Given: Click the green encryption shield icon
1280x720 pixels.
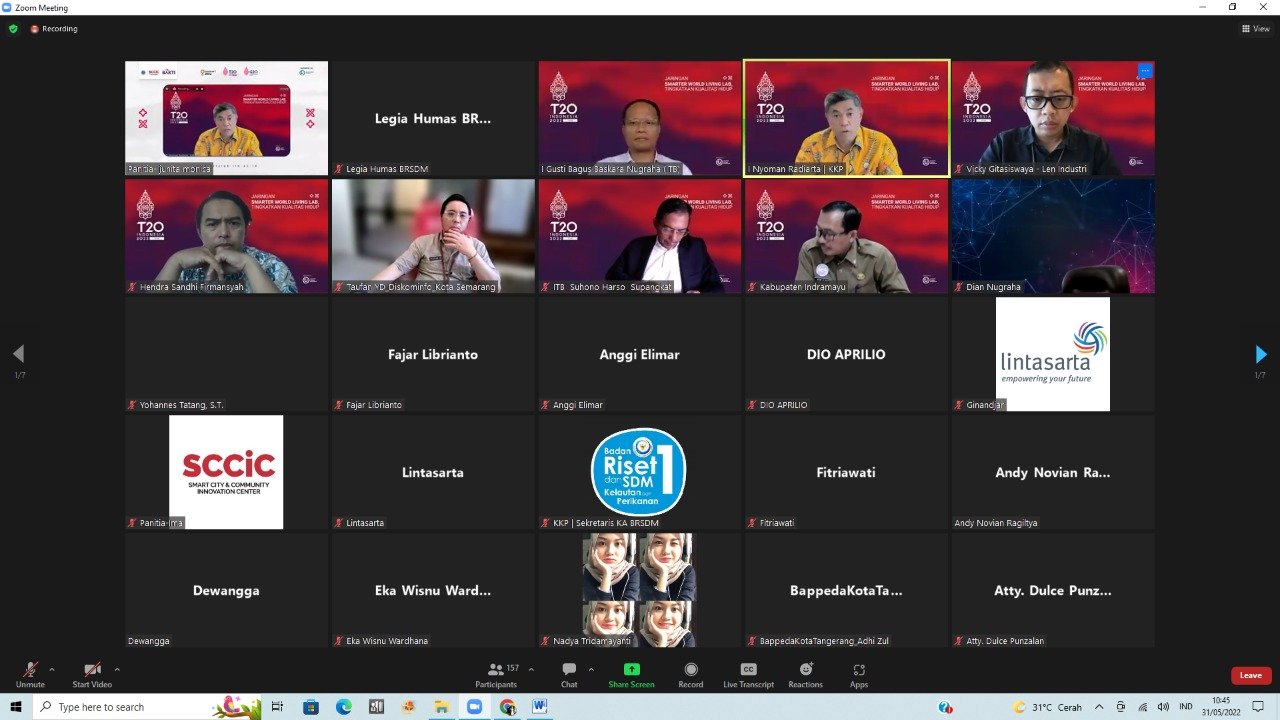Looking at the screenshot, I should (13, 29).
